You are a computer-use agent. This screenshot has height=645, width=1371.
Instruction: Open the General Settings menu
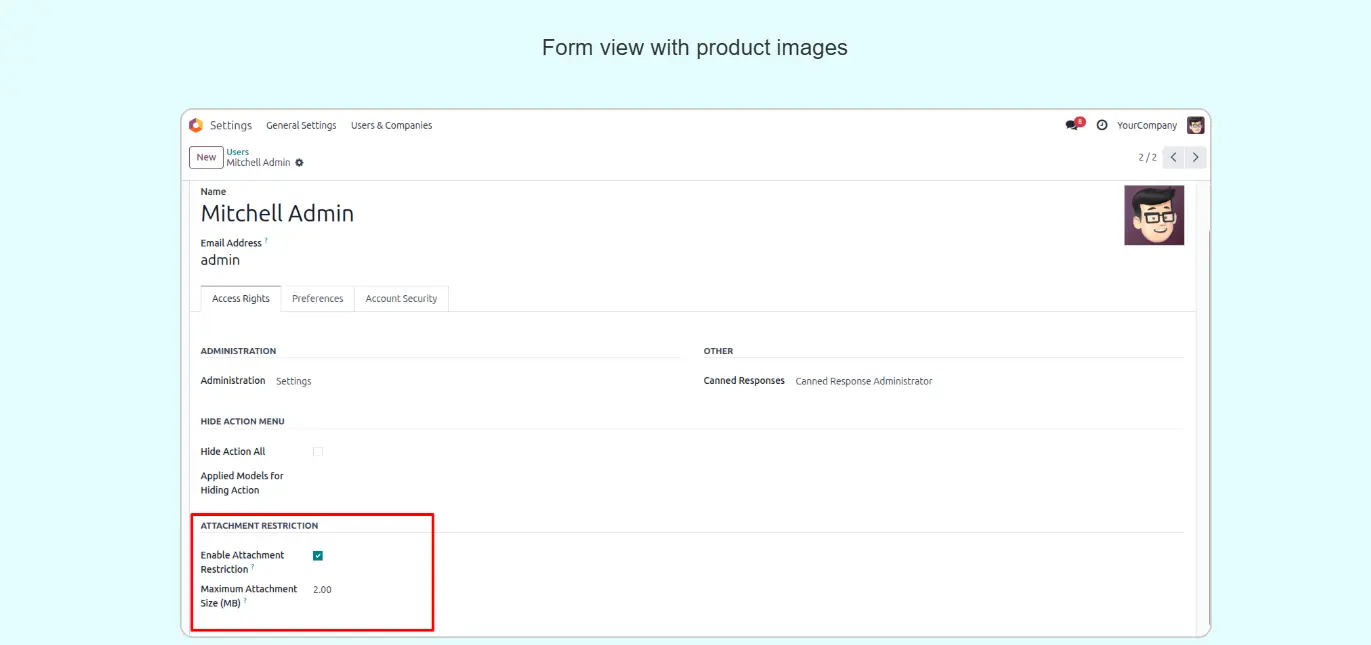click(301, 125)
